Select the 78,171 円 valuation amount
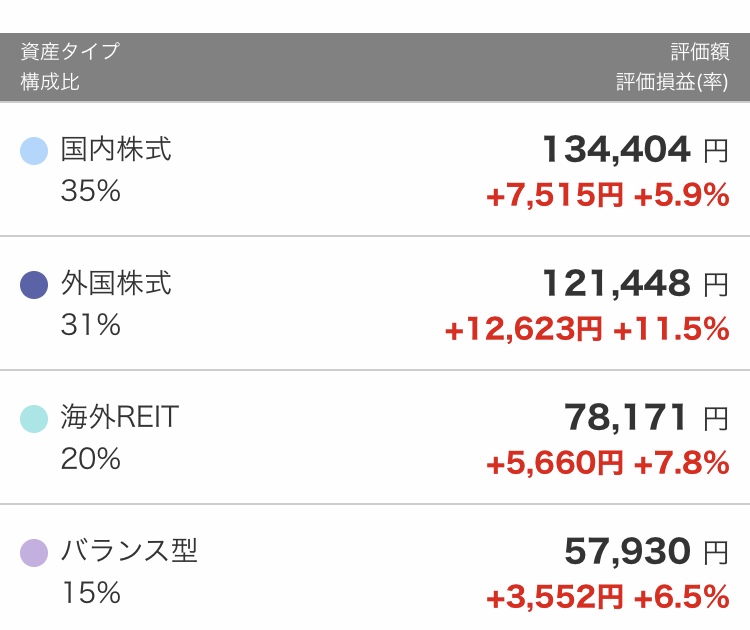Screen dimensions: 750x630 (x=646, y=417)
